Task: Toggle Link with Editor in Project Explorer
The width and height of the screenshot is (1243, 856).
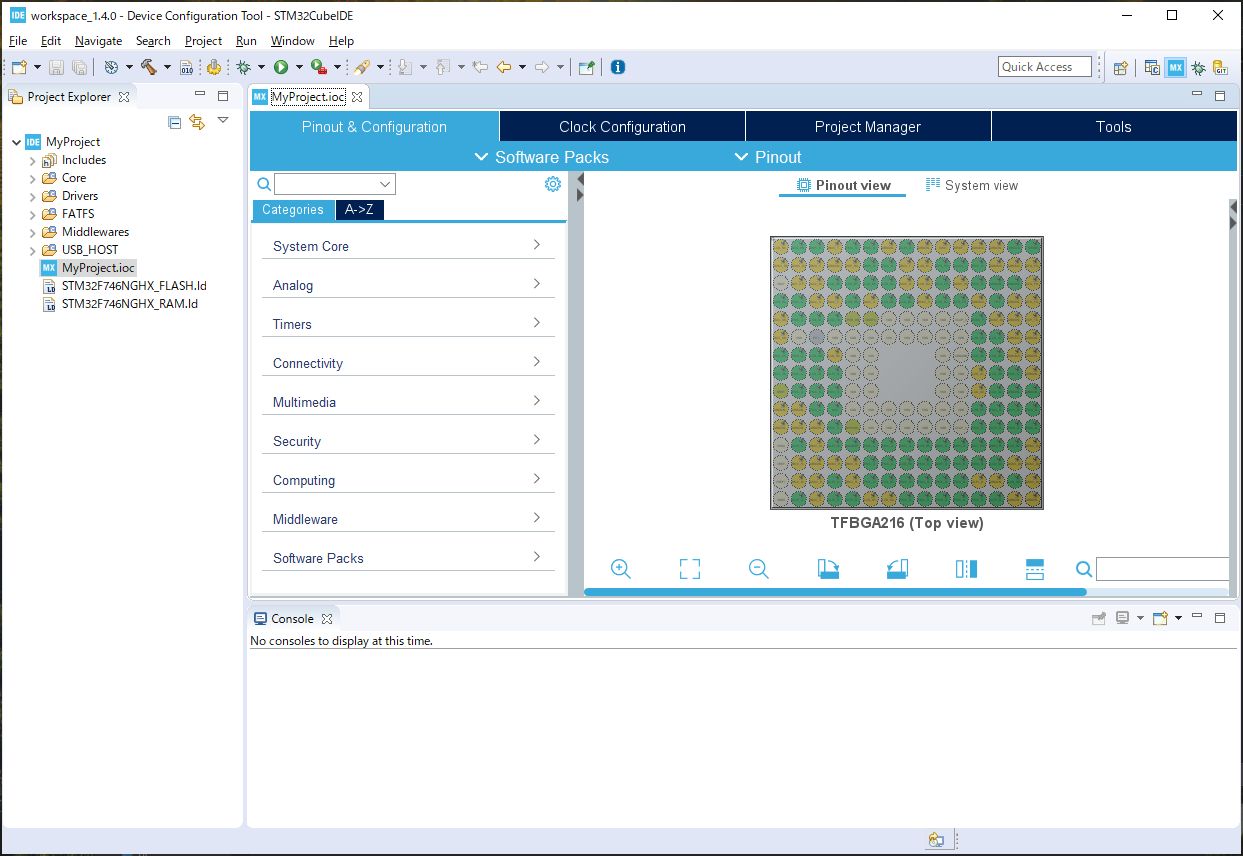Action: 197,122
